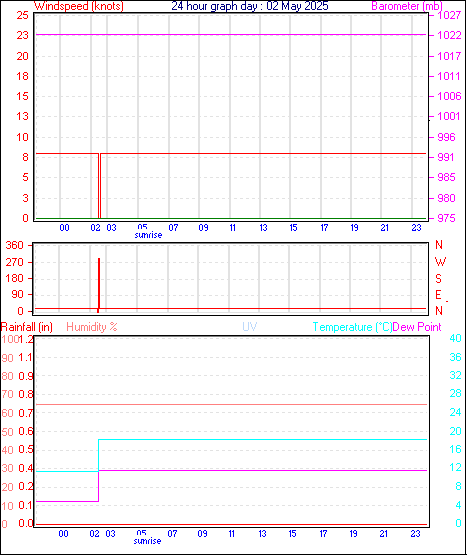Click the 'Temperature (°C)' legend label
467x559 pixels.
352,327
